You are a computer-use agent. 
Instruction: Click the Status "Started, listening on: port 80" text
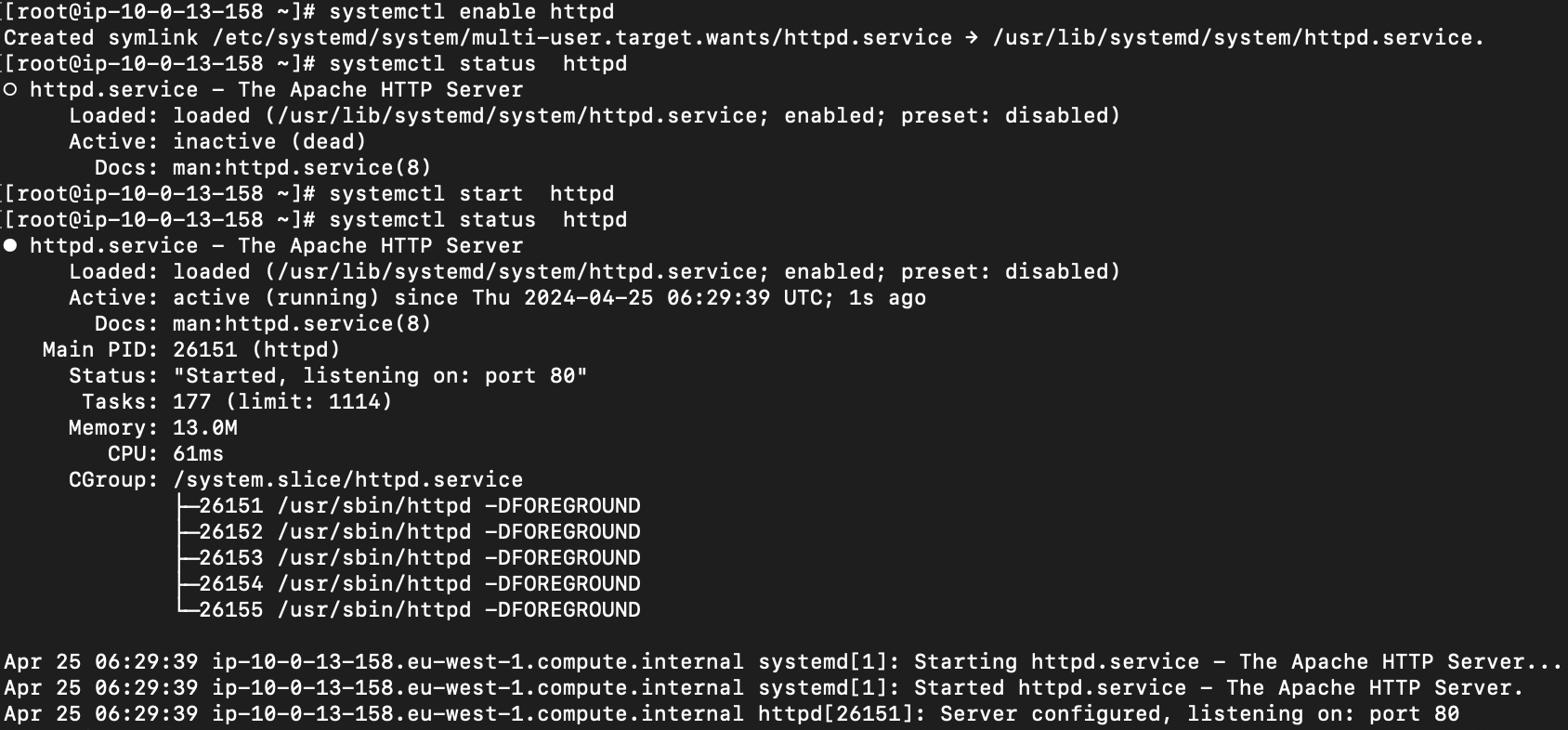(380, 376)
